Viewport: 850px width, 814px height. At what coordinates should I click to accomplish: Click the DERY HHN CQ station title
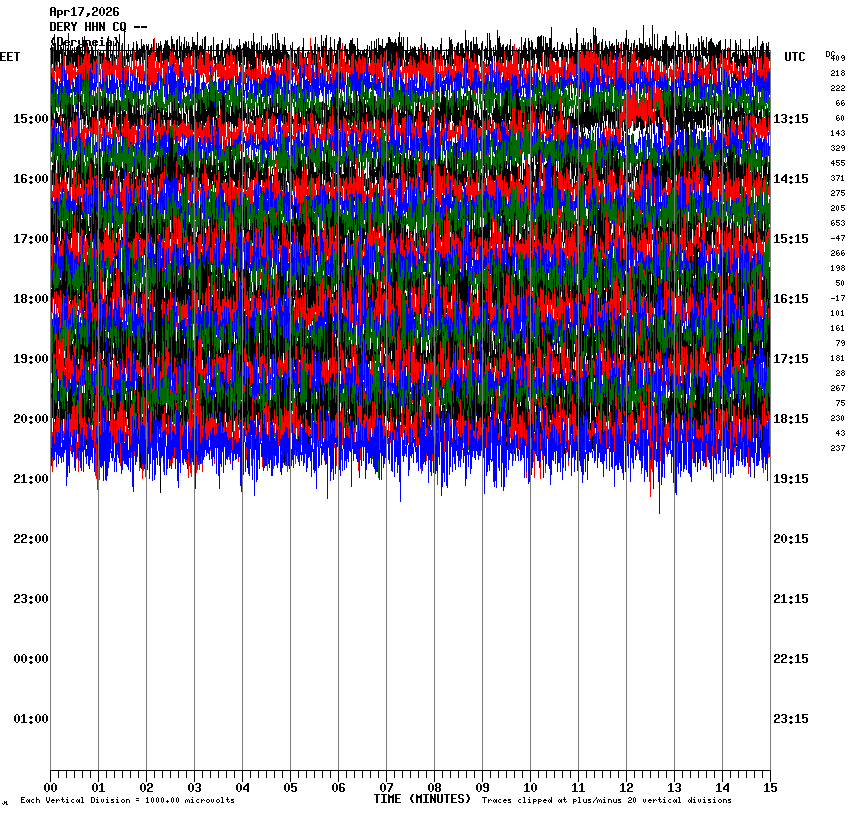99,27
